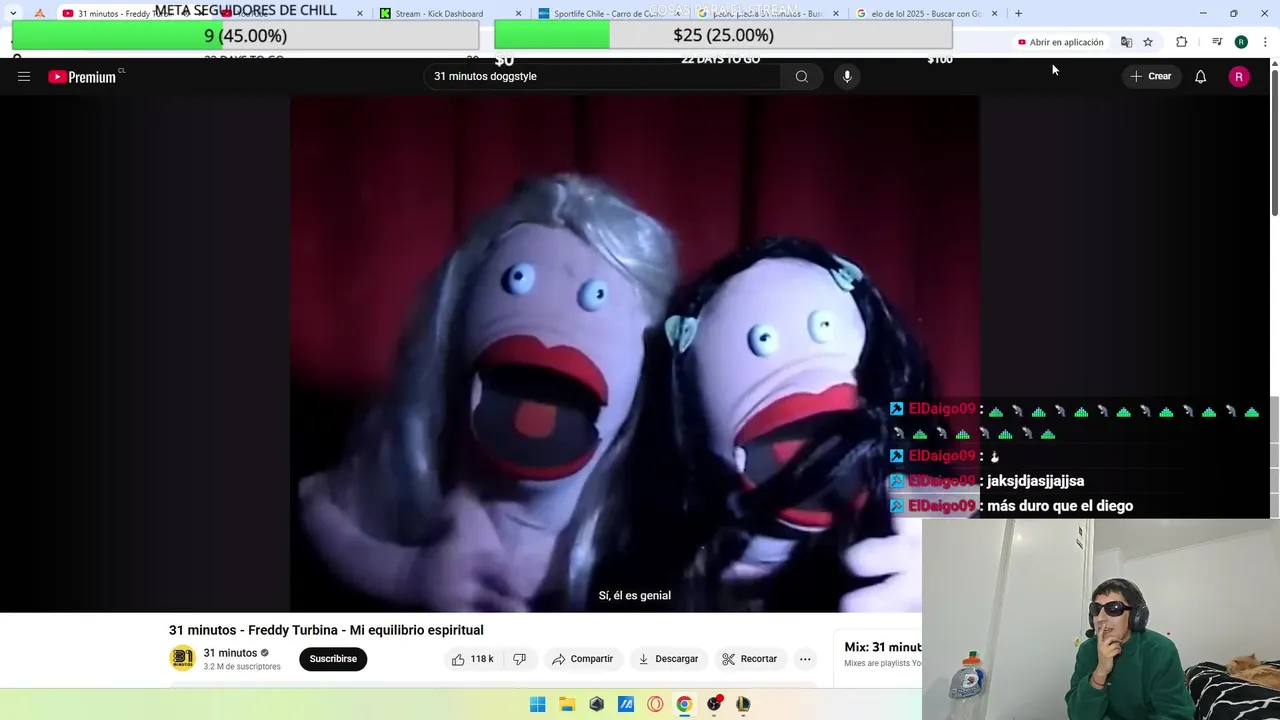The height and width of the screenshot is (720, 1280).
Task: Close the Sportlife Chile tab
Action: pyautogui.click(x=677, y=14)
